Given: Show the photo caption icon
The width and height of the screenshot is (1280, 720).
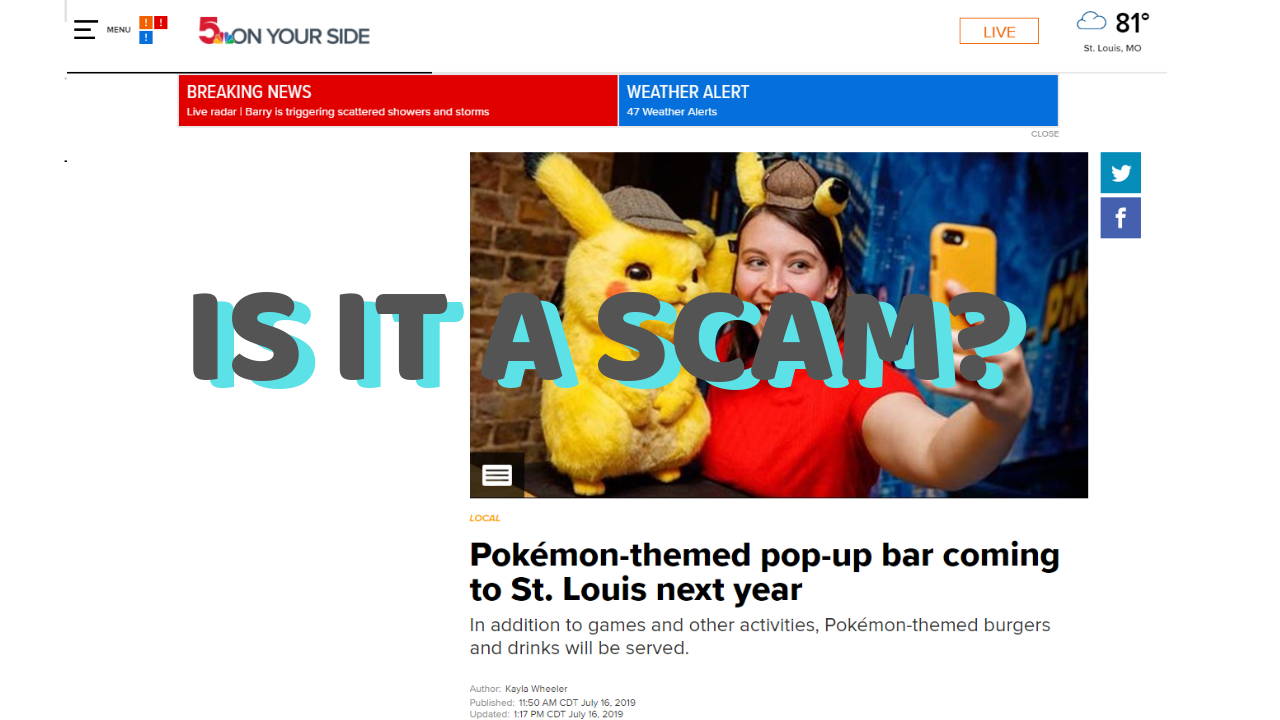Looking at the screenshot, I should 497,476.
